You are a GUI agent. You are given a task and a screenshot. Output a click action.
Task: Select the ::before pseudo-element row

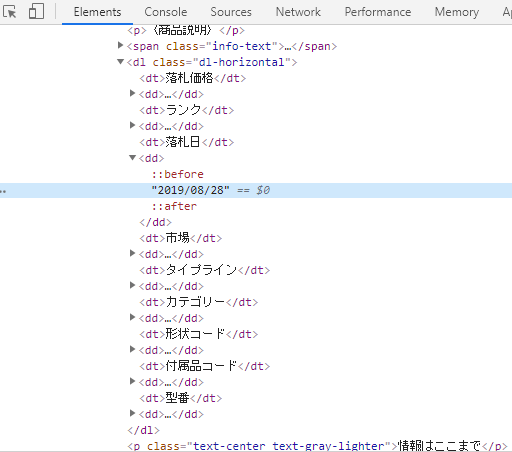click(178, 174)
